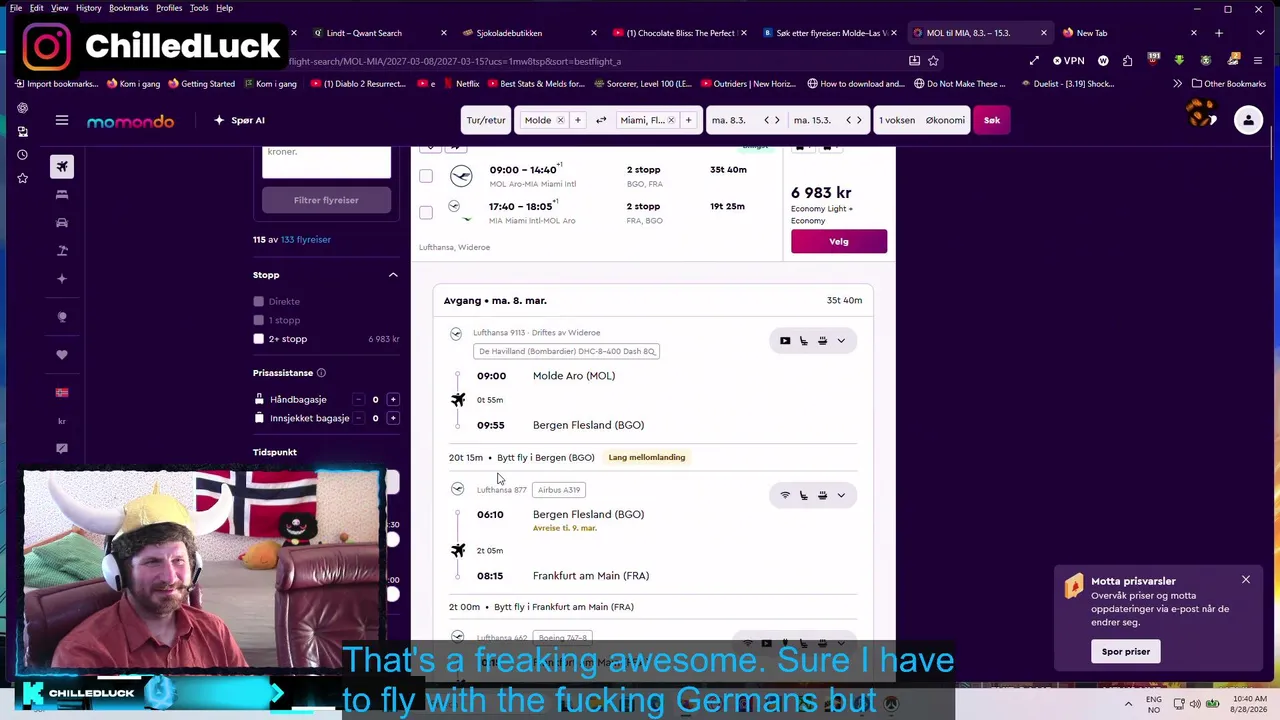Switch to the New Tab tab
The width and height of the screenshot is (1280, 720).
click(1130, 33)
